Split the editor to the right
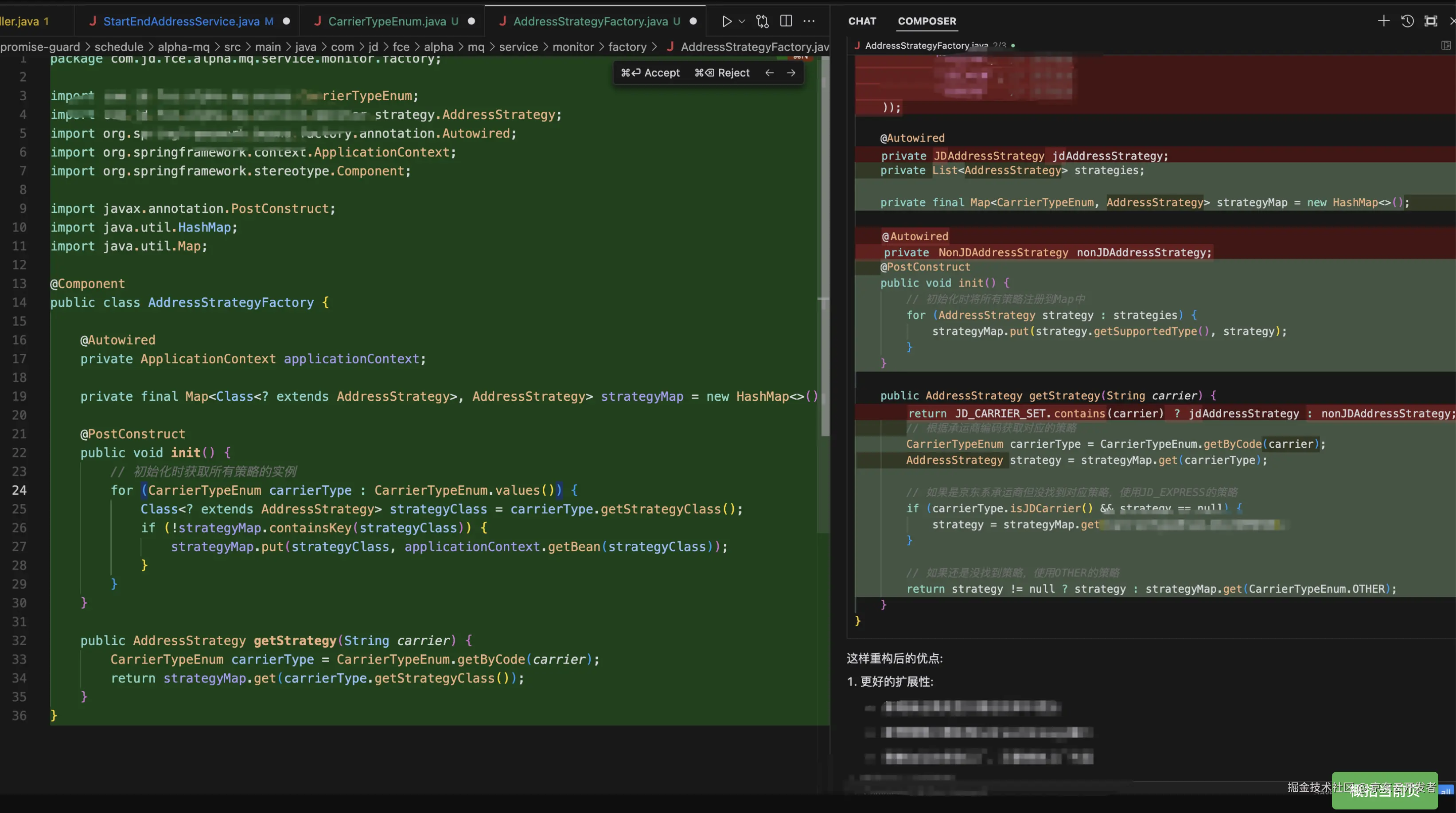The image size is (1456, 813). tap(786, 21)
